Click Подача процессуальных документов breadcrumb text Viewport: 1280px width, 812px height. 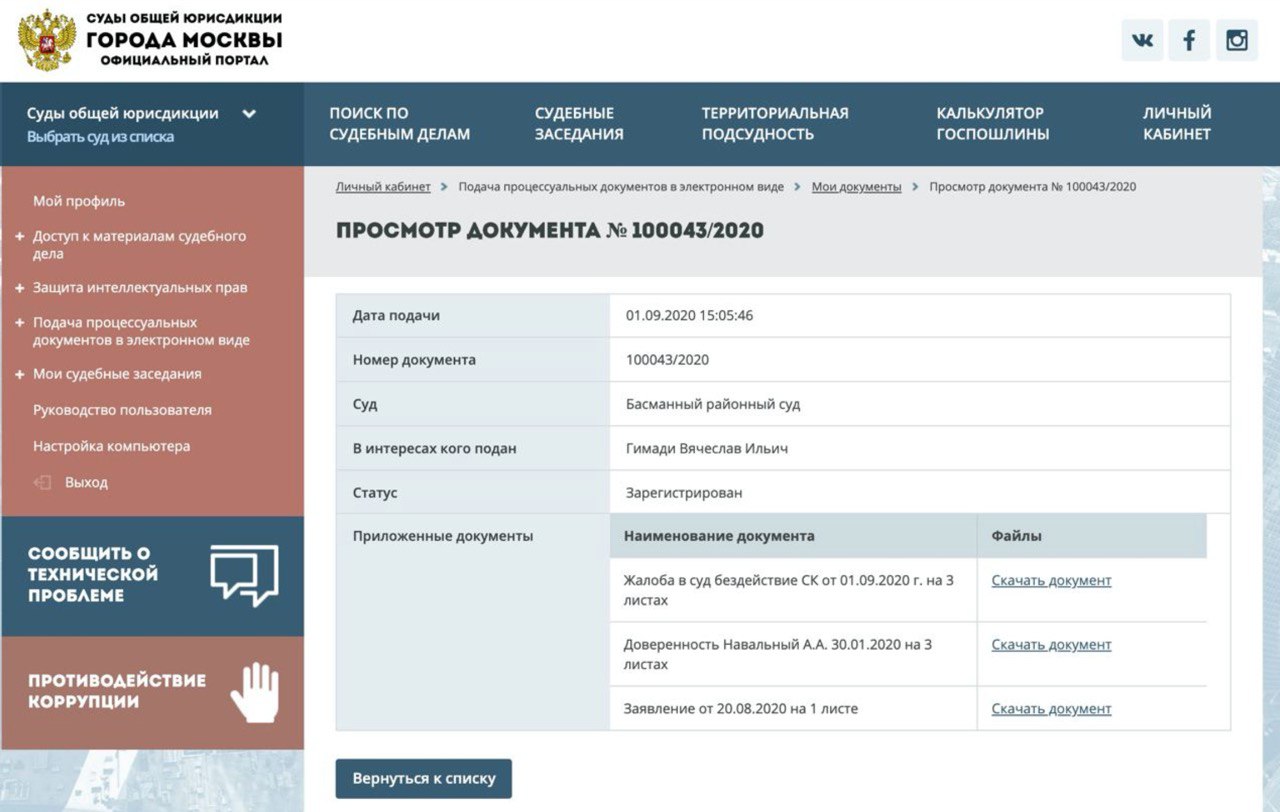coord(621,187)
